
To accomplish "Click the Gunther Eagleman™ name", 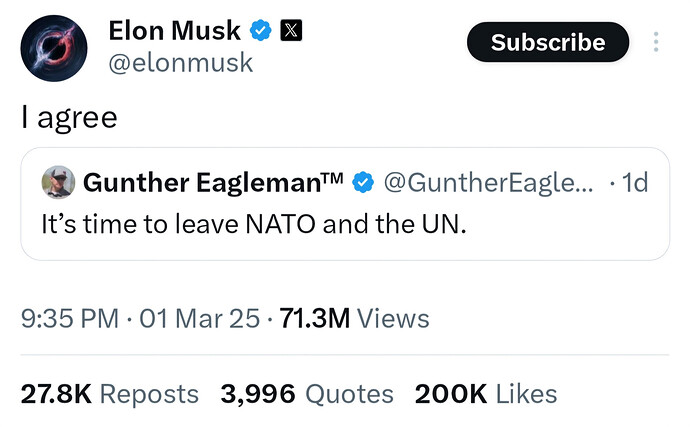I will pos(214,183).
